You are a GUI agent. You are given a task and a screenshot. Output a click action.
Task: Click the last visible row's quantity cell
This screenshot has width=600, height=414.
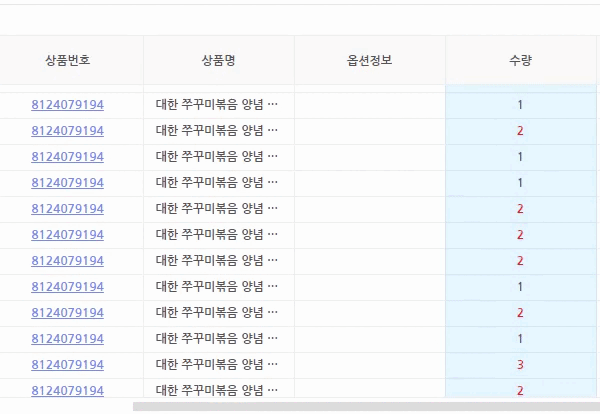[520, 391]
